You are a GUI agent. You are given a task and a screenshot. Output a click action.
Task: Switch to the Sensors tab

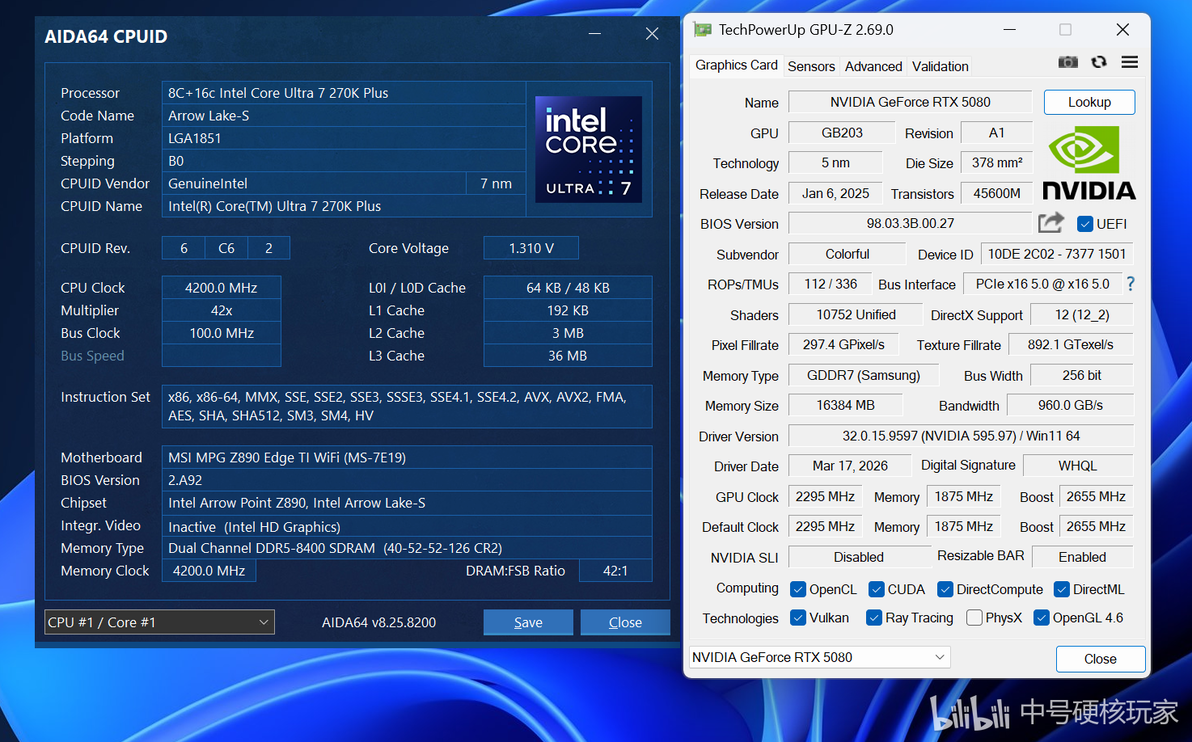pyautogui.click(x=811, y=66)
